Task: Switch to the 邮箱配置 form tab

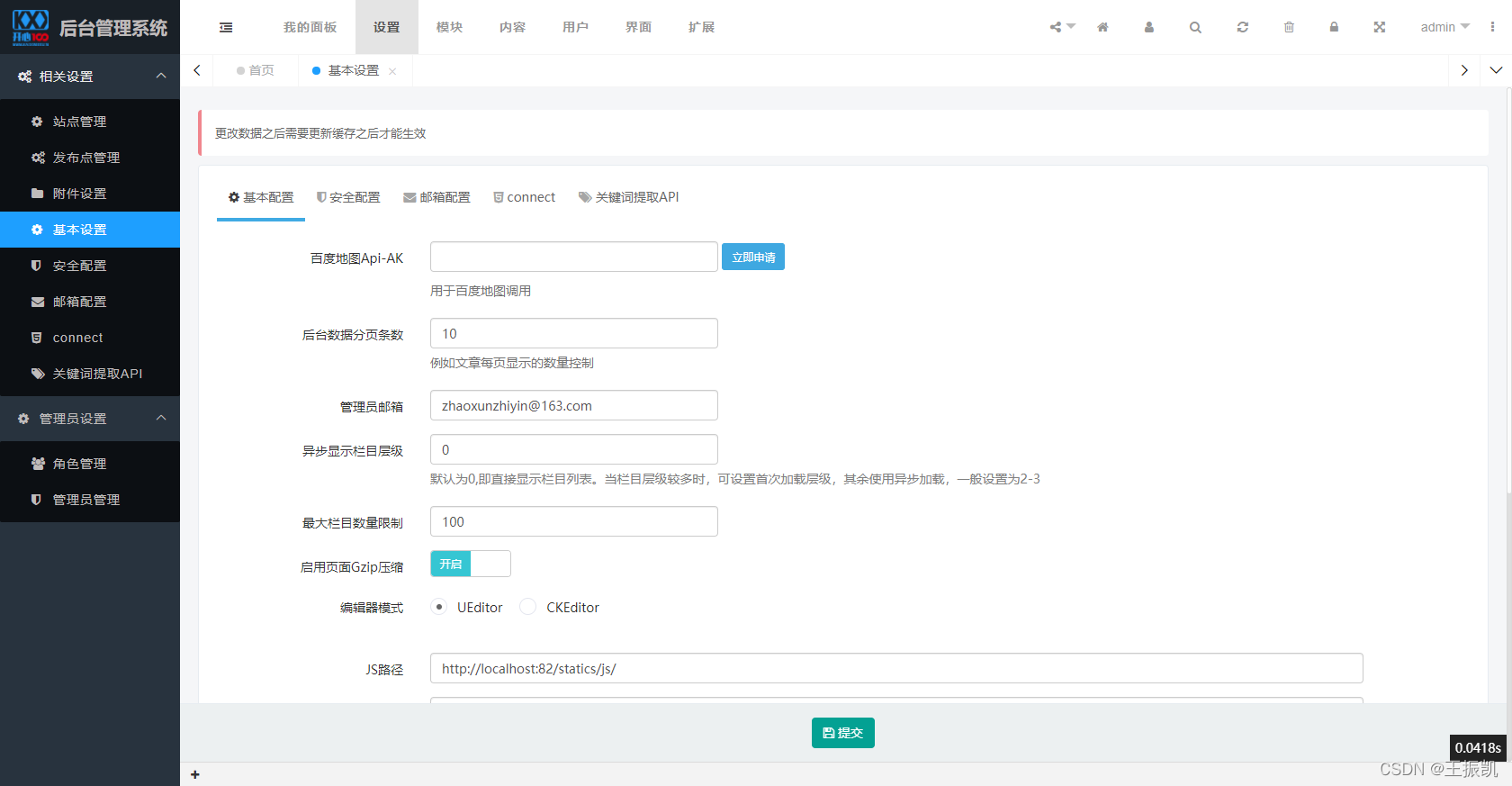Action: (437, 197)
